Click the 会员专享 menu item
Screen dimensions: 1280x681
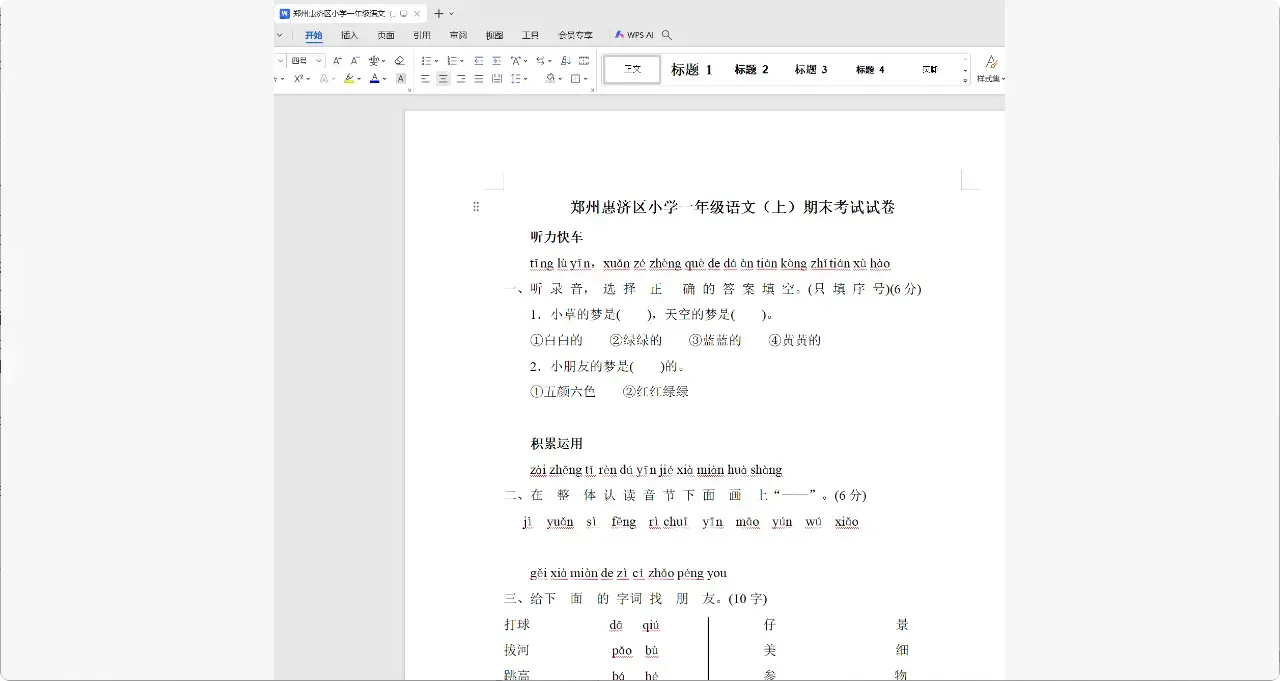[x=574, y=33]
